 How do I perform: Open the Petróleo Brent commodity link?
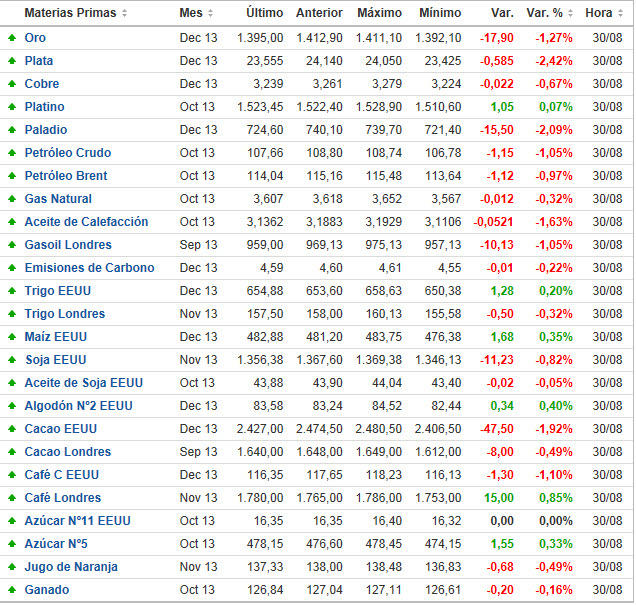(x=66, y=176)
